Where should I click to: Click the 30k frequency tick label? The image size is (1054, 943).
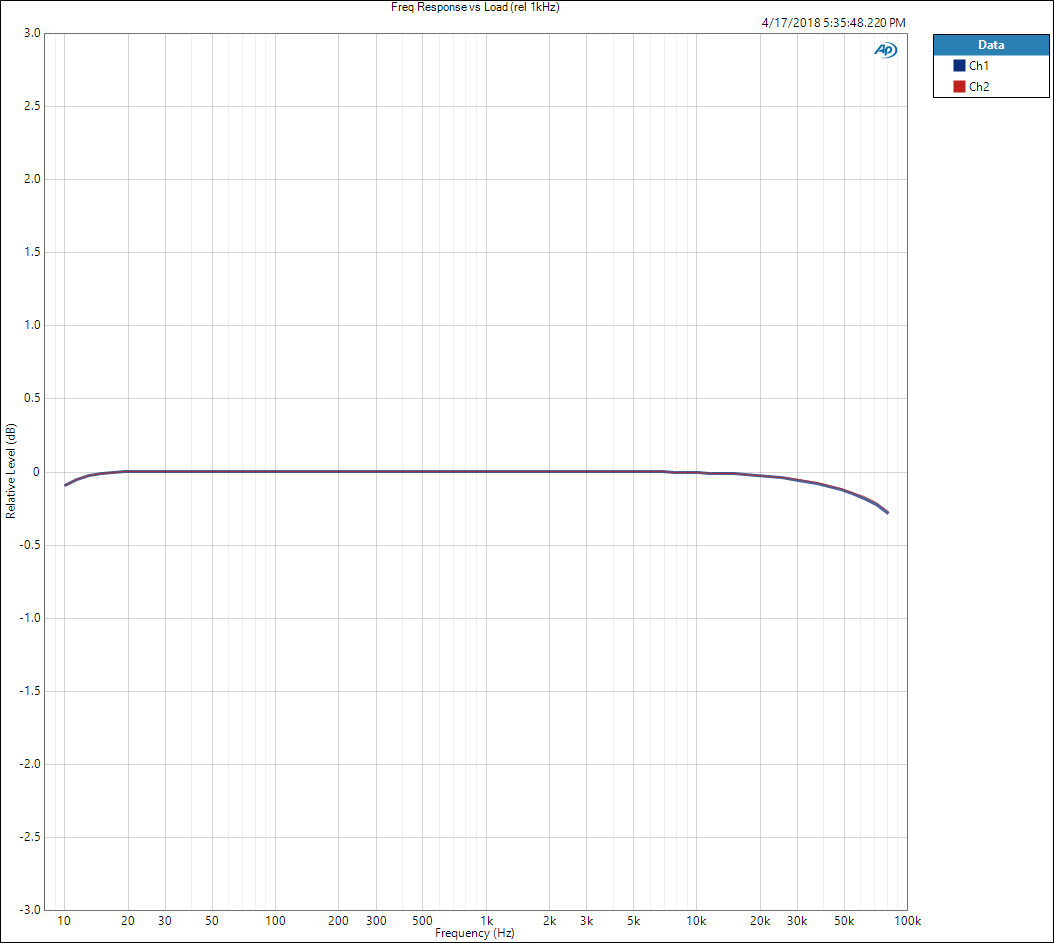pyautogui.click(x=797, y=921)
